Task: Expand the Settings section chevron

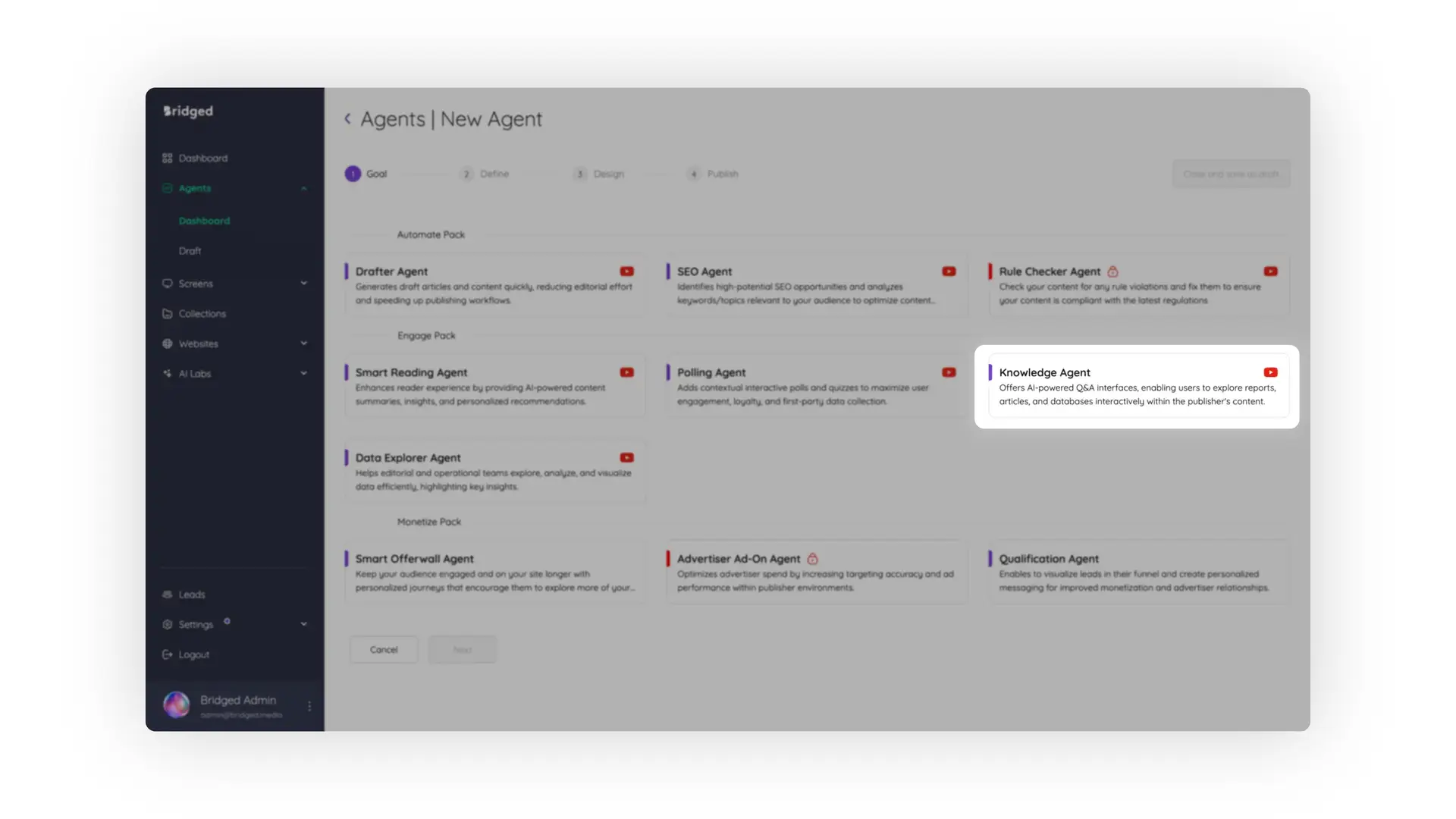Action: pos(303,623)
